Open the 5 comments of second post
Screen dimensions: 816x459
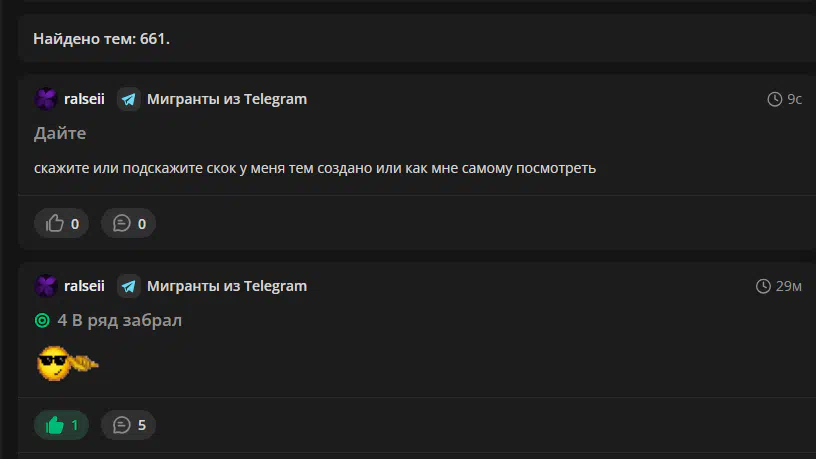click(x=128, y=425)
